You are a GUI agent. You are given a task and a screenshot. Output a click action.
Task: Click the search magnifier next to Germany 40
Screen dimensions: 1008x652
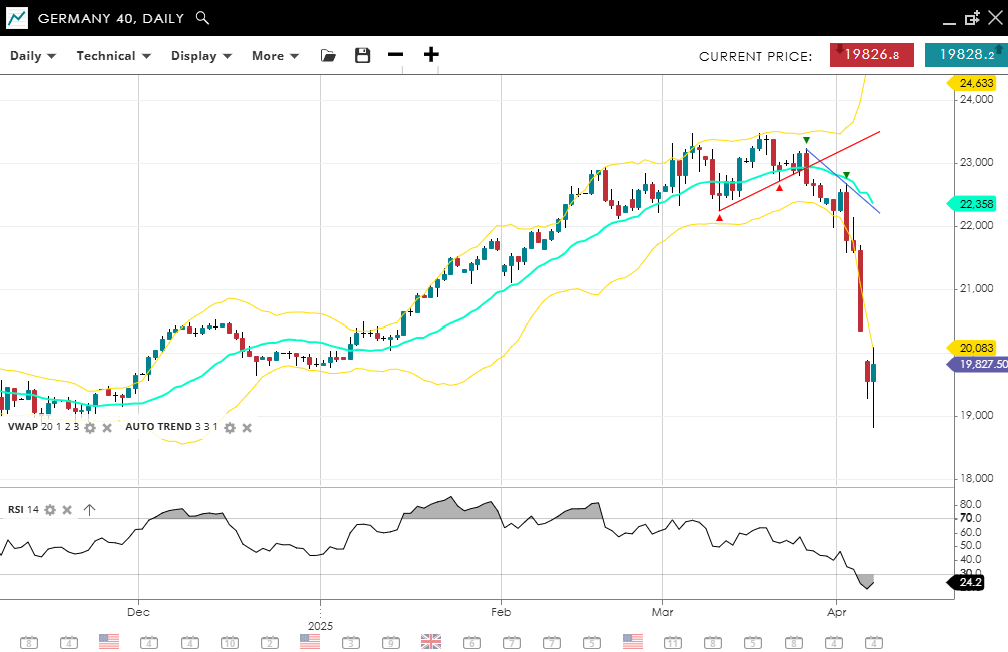(202, 18)
